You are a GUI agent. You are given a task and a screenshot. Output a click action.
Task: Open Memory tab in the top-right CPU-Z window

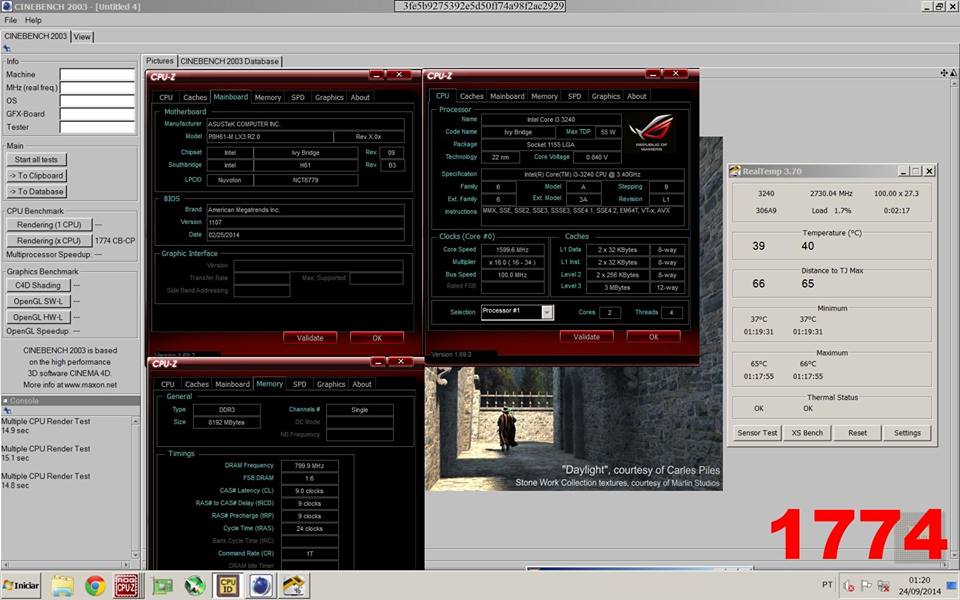tap(544, 96)
